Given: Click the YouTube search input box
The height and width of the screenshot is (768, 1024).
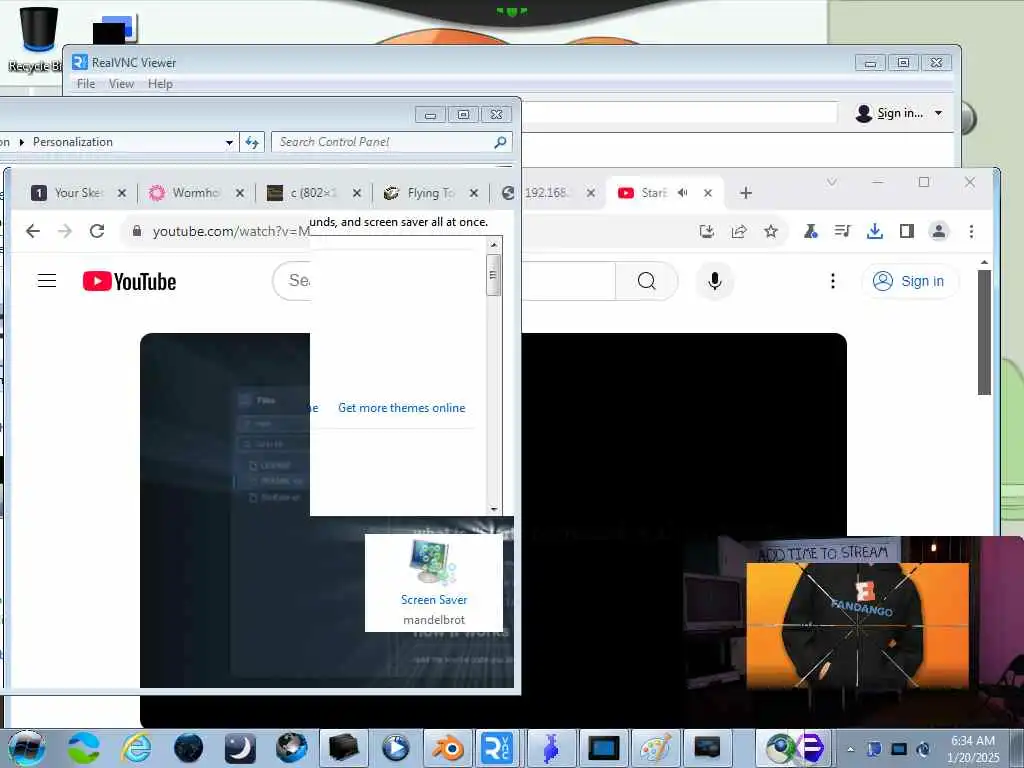Looking at the screenshot, I should pyautogui.click(x=444, y=281).
